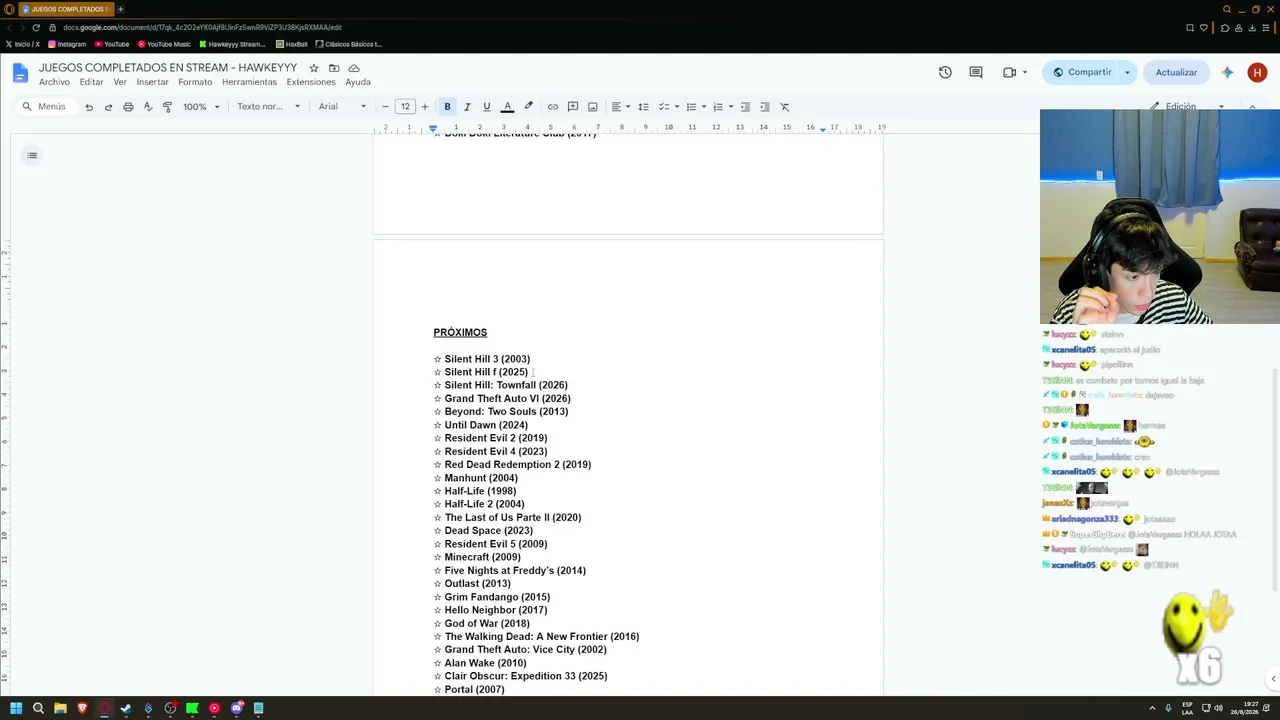Open the bulleted list dropdown
The width and height of the screenshot is (1280, 720).
[x=696, y=107]
